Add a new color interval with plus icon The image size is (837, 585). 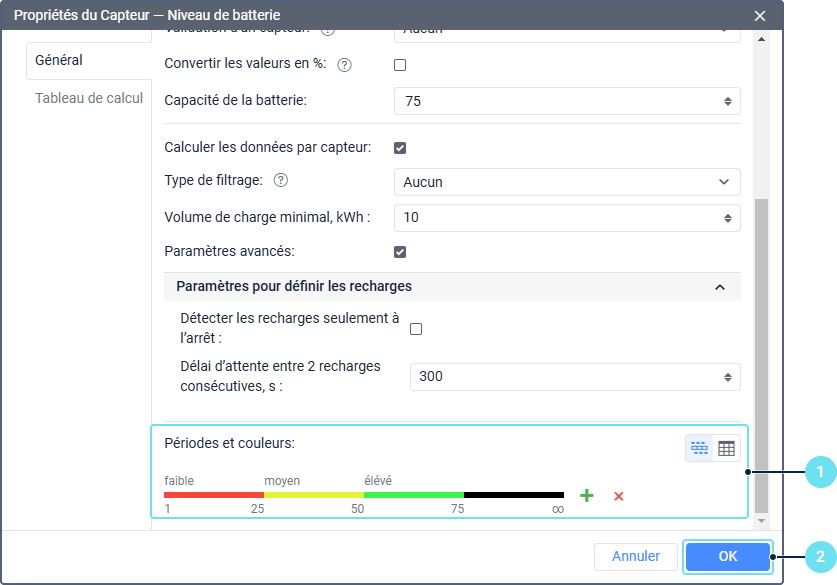[587, 496]
